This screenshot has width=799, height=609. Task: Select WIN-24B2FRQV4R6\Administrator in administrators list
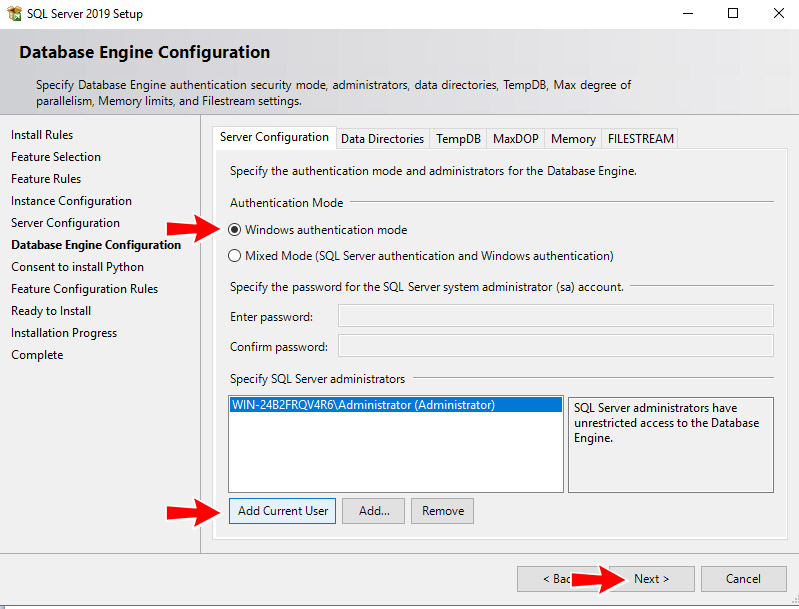(x=395, y=405)
